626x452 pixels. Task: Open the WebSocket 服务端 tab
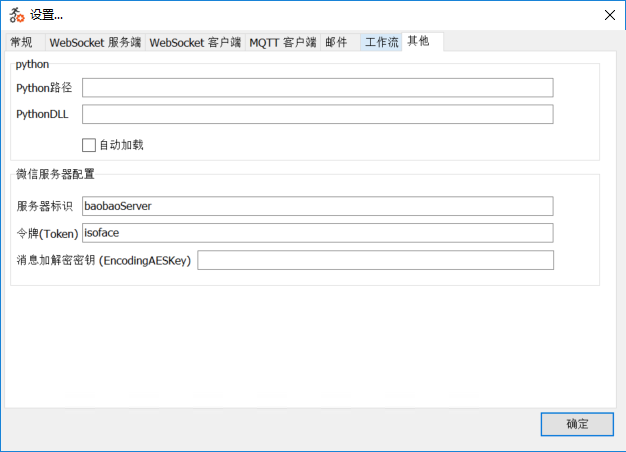pos(95,43)
